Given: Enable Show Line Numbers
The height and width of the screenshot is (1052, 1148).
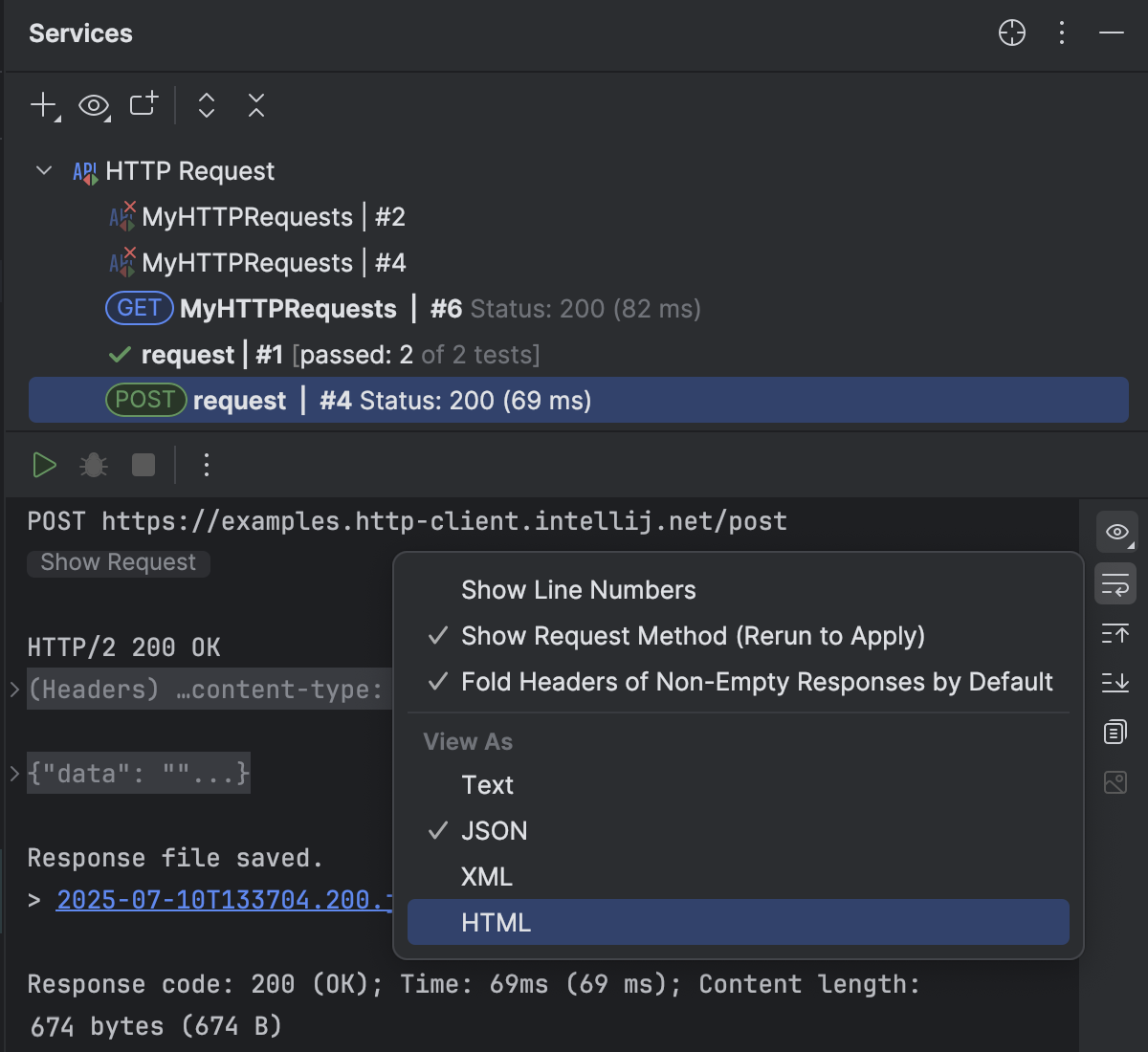Looking at the screenshot, I should 578,589.
